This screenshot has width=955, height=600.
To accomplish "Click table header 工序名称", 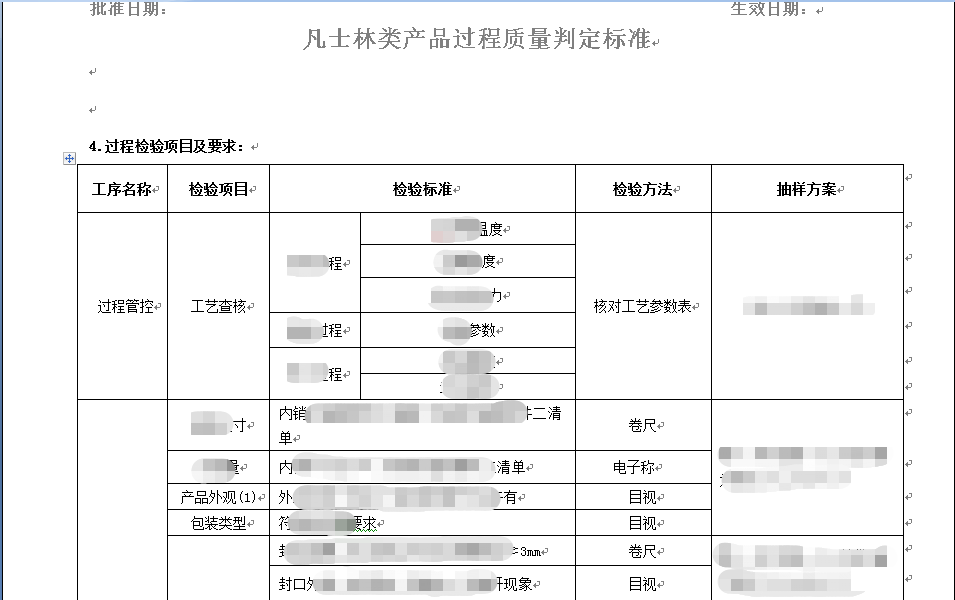I will 122,189.
